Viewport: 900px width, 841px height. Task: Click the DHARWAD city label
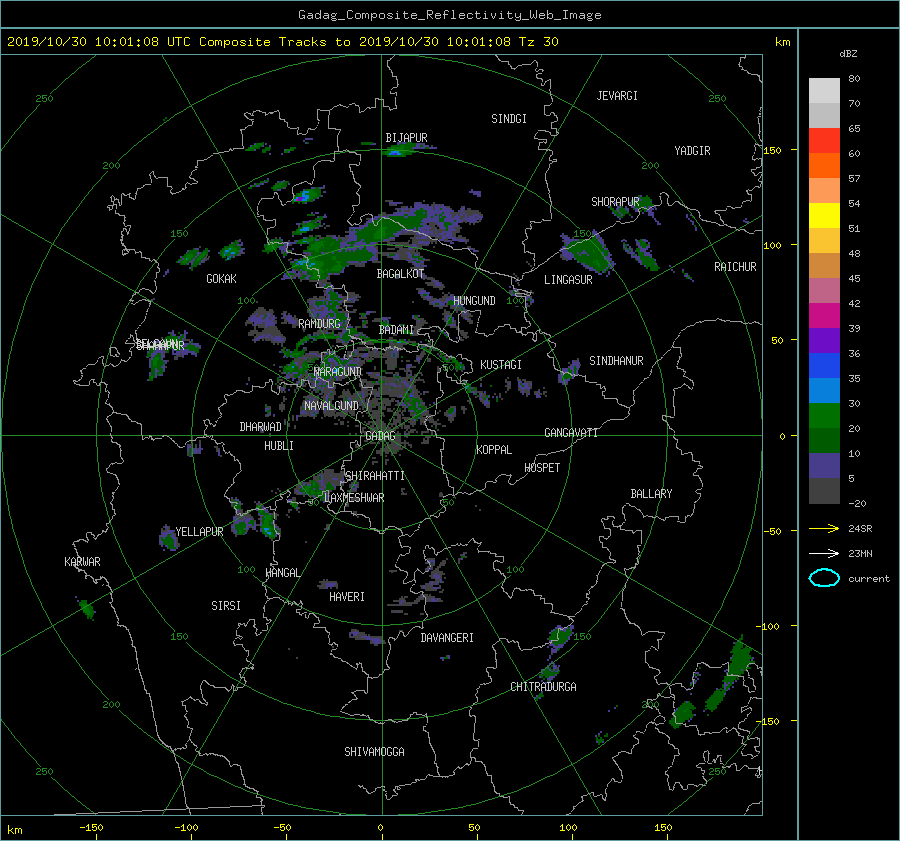pos(260,427)
